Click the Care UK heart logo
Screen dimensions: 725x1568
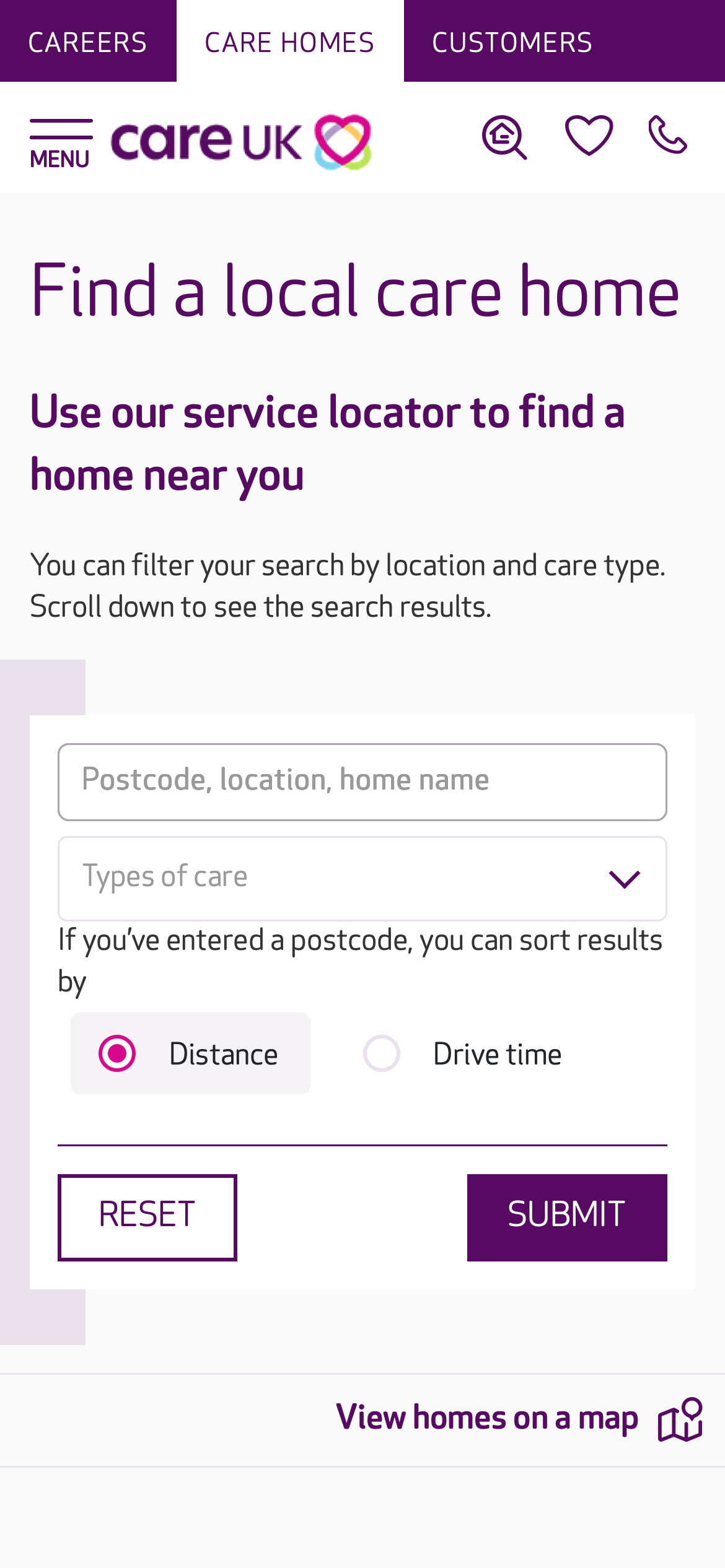(343, 142)
